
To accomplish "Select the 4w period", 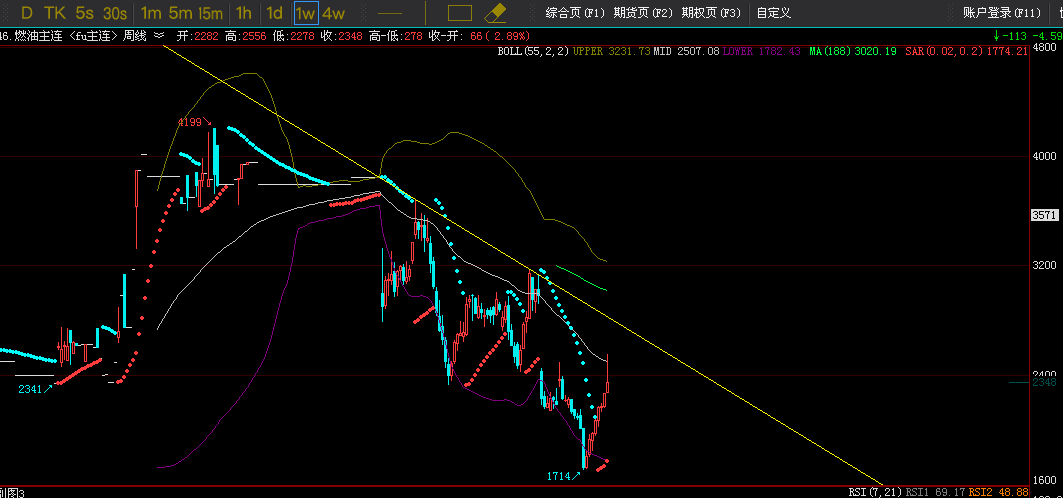I will tap(333, 13).
